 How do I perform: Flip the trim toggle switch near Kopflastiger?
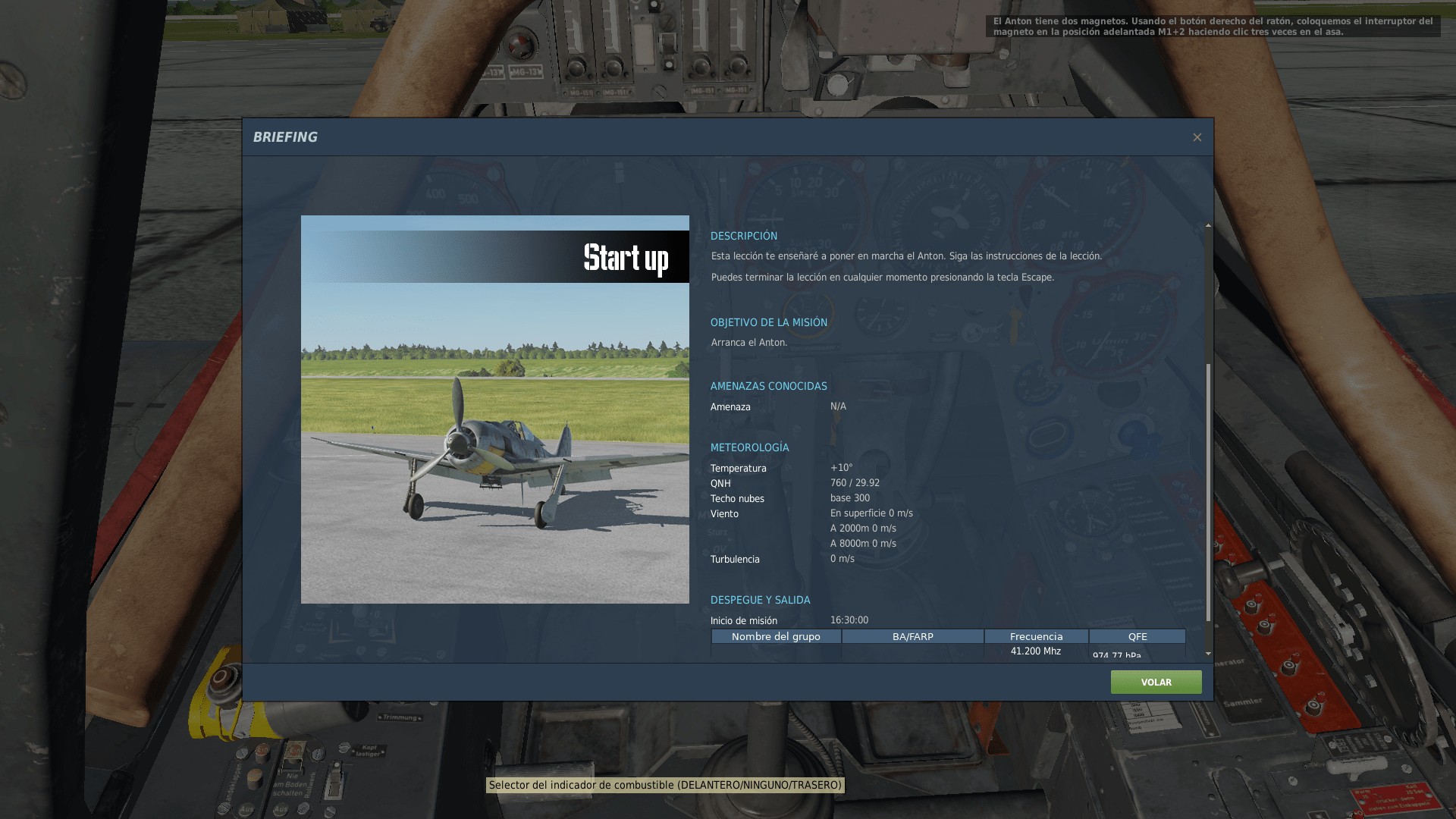(334, 779)
